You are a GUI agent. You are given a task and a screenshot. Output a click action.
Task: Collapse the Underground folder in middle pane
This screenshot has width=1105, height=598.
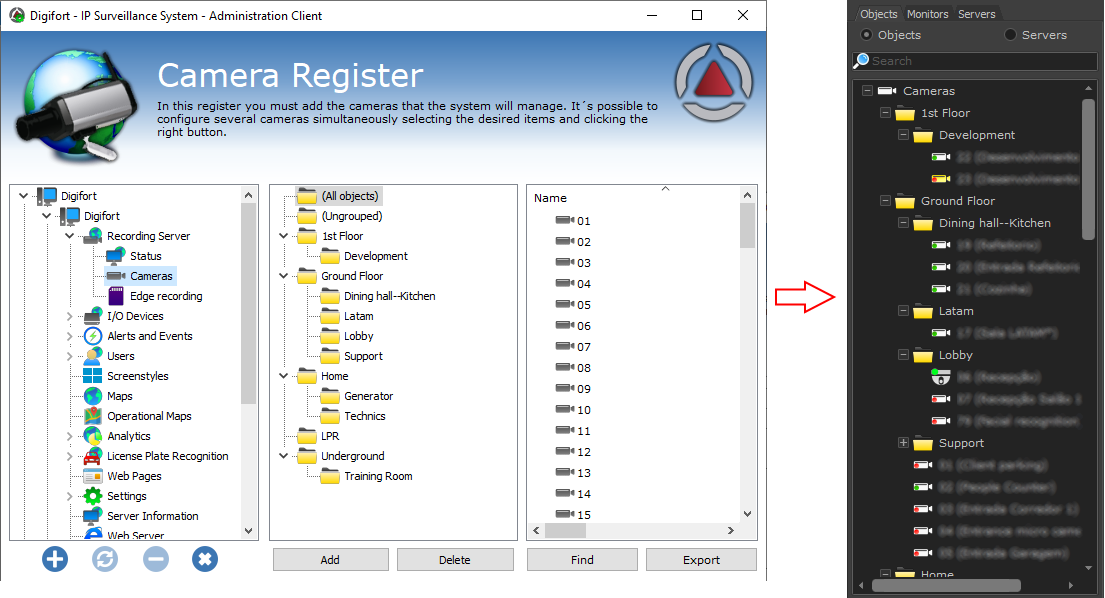pos(283,456)
